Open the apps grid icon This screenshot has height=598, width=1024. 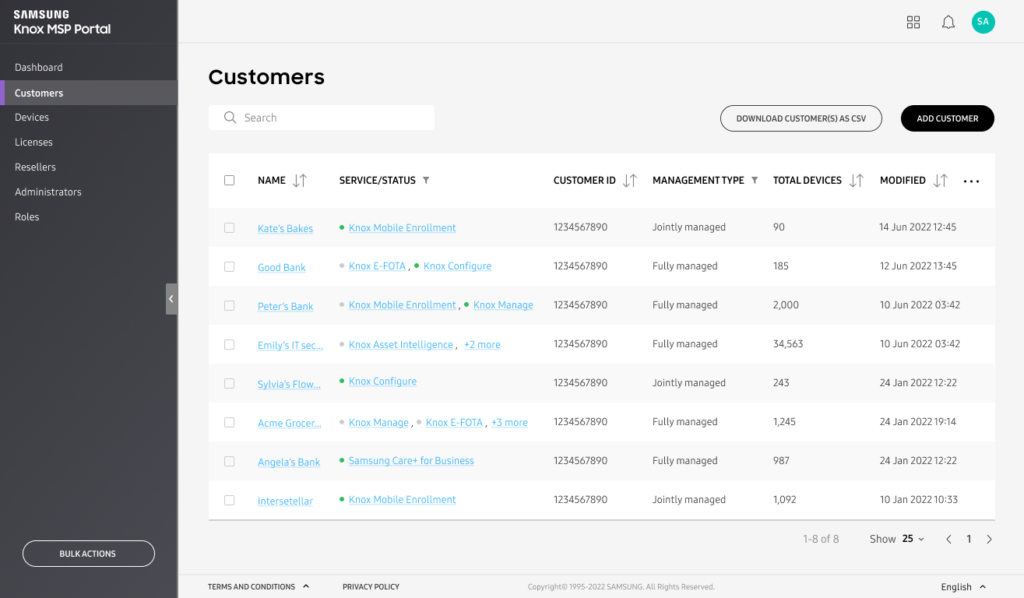(x=913, y=22)
